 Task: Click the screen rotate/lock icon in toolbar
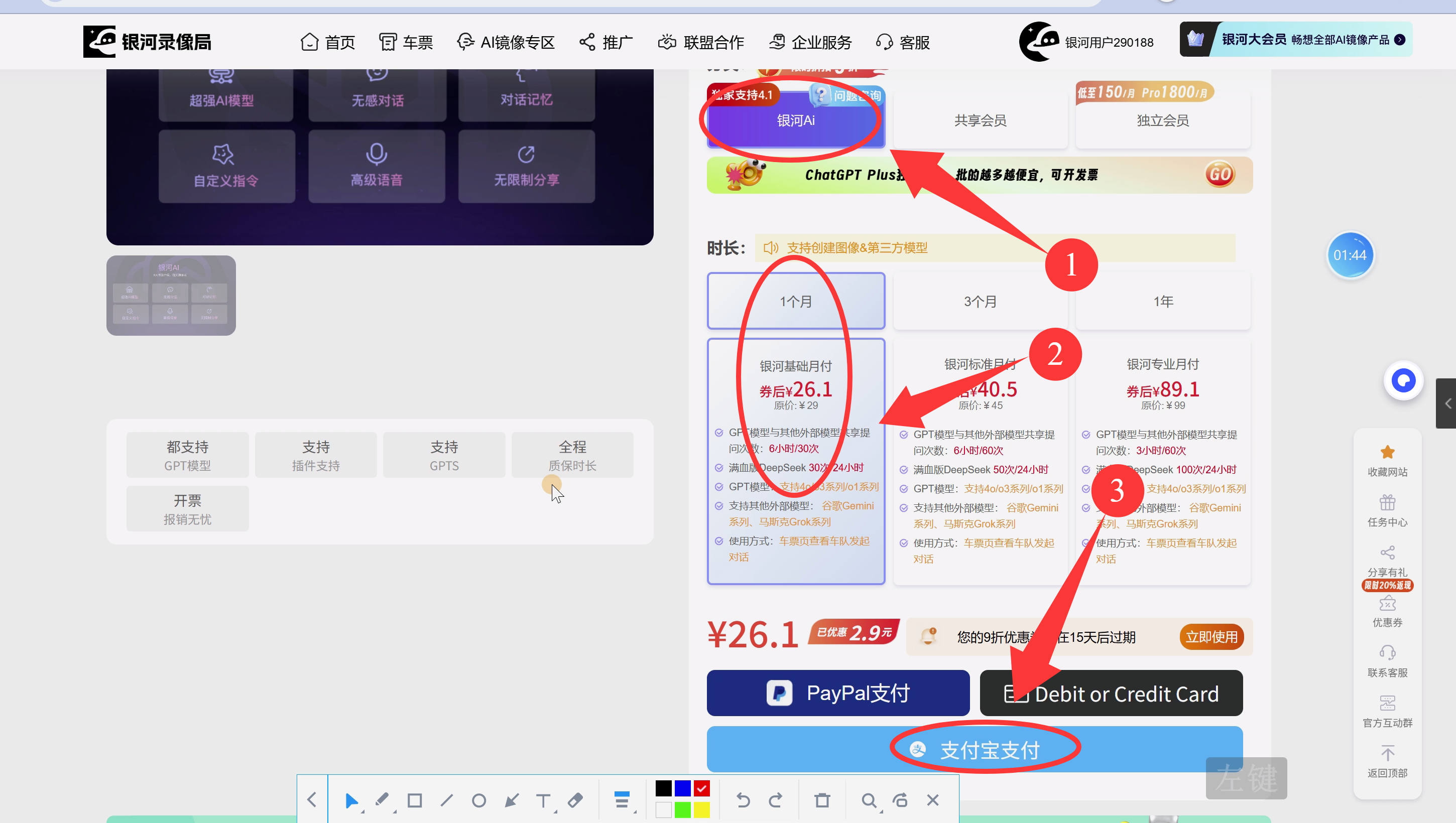coord(901,800)
